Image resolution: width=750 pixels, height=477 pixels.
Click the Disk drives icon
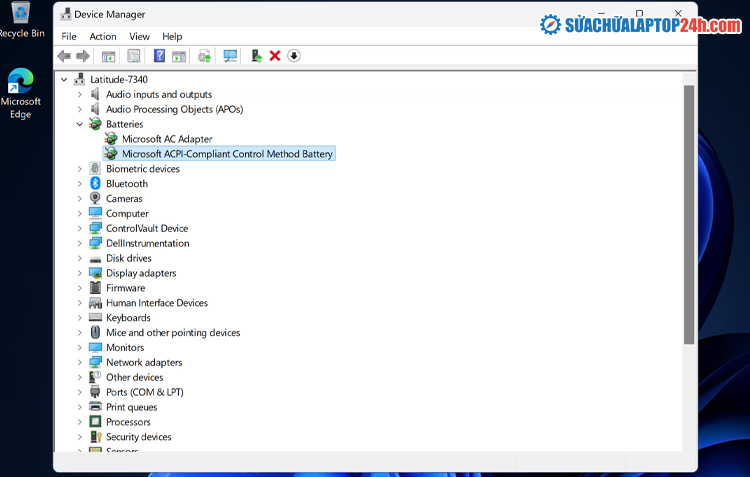point(95,259)
